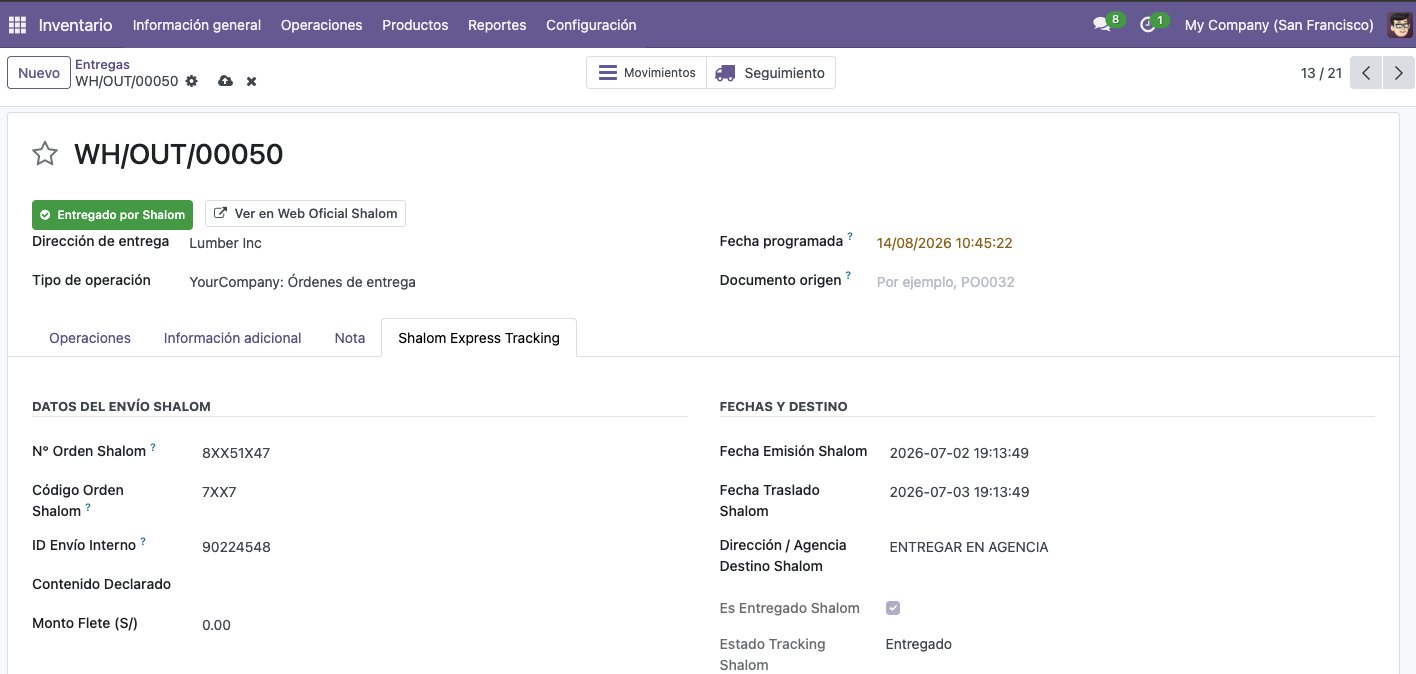
Task: Show help tooltip for Nº Orden Shalom
Action: point(153,448)
